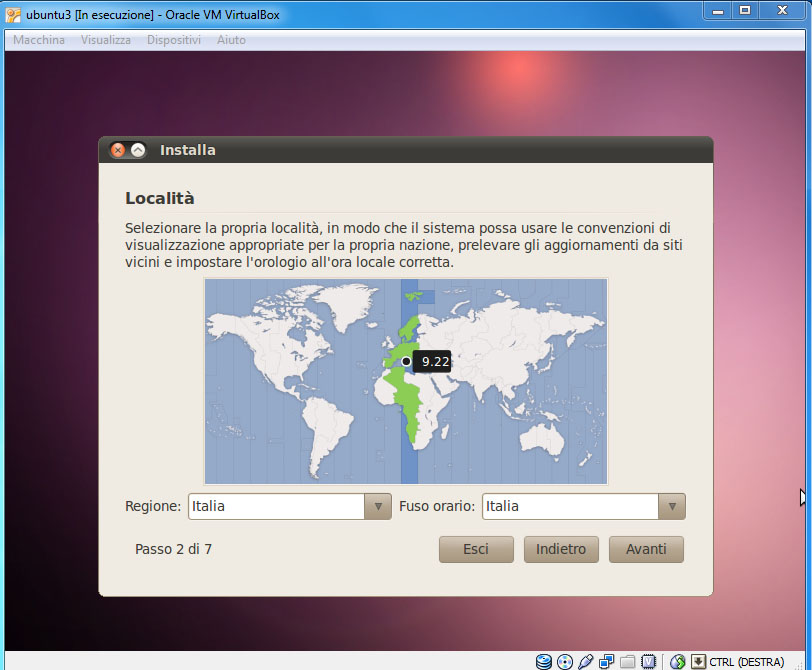Open the Aiuto menu
The width and height of the screenshot is (812, 670).
pos(231,40)
